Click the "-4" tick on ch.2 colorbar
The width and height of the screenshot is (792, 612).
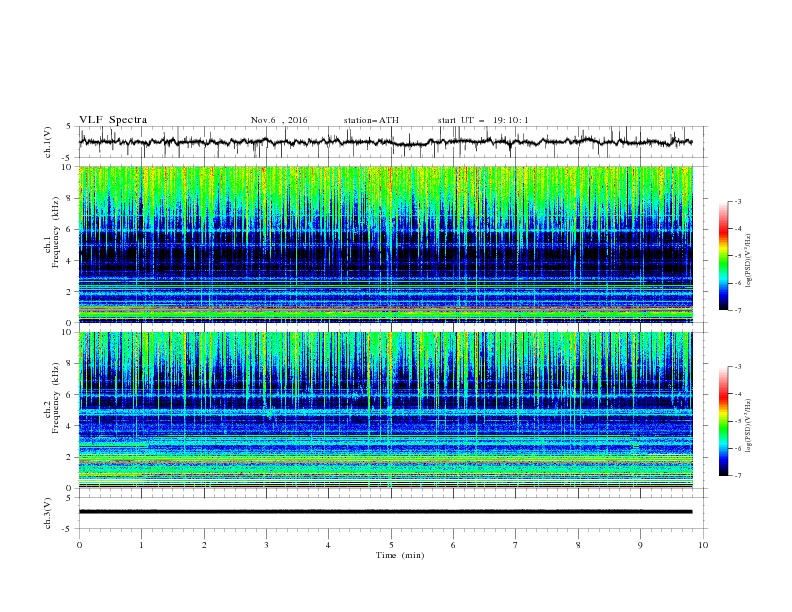tap(737, 394)
